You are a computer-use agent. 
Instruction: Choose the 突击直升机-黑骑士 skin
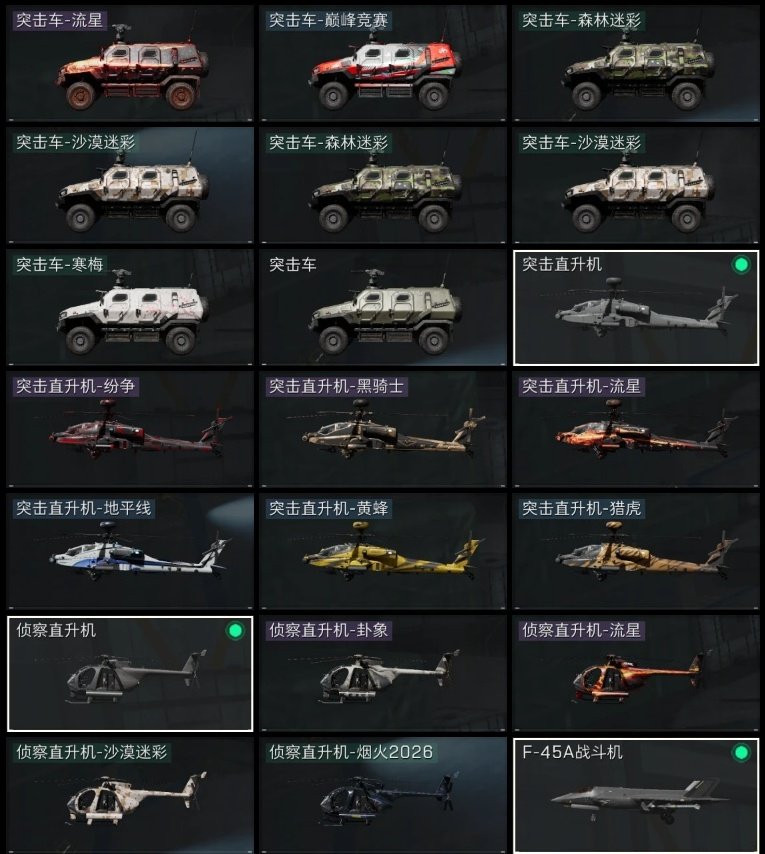[x=383, y=430]
